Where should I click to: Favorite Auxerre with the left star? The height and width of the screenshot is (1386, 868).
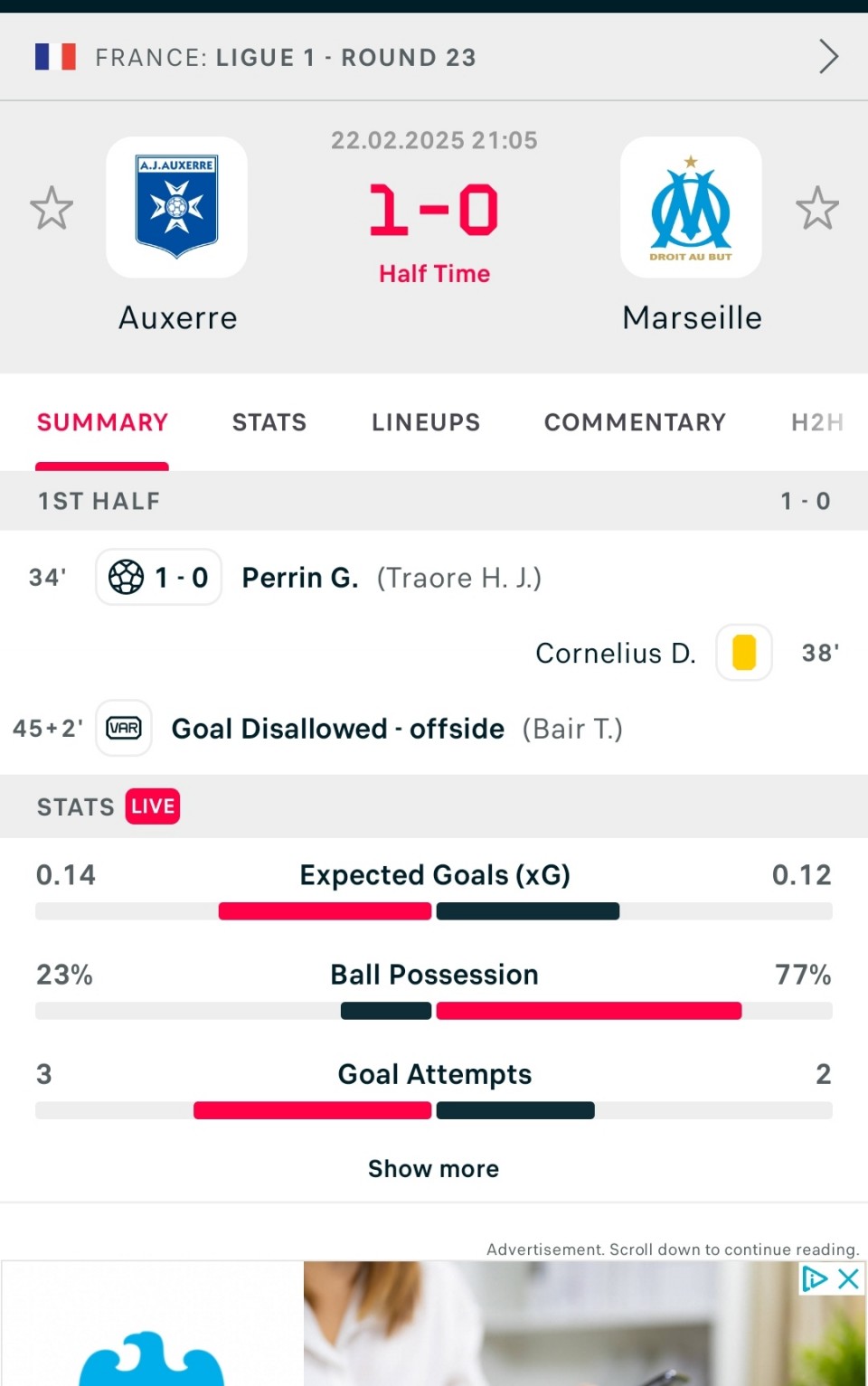click(x=52, y=208)
